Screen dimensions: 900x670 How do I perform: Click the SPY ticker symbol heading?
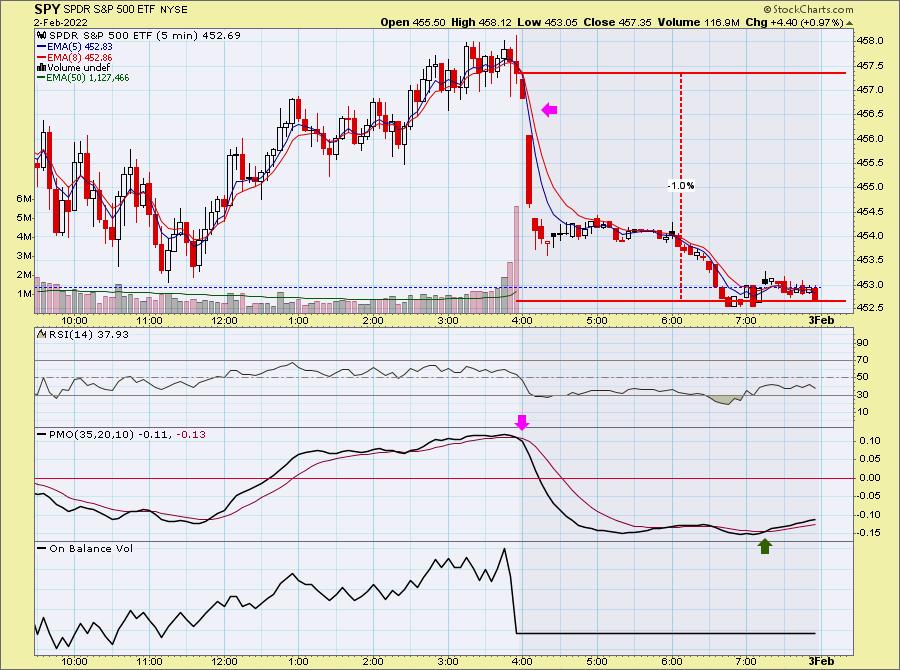[x=47, y=9]
